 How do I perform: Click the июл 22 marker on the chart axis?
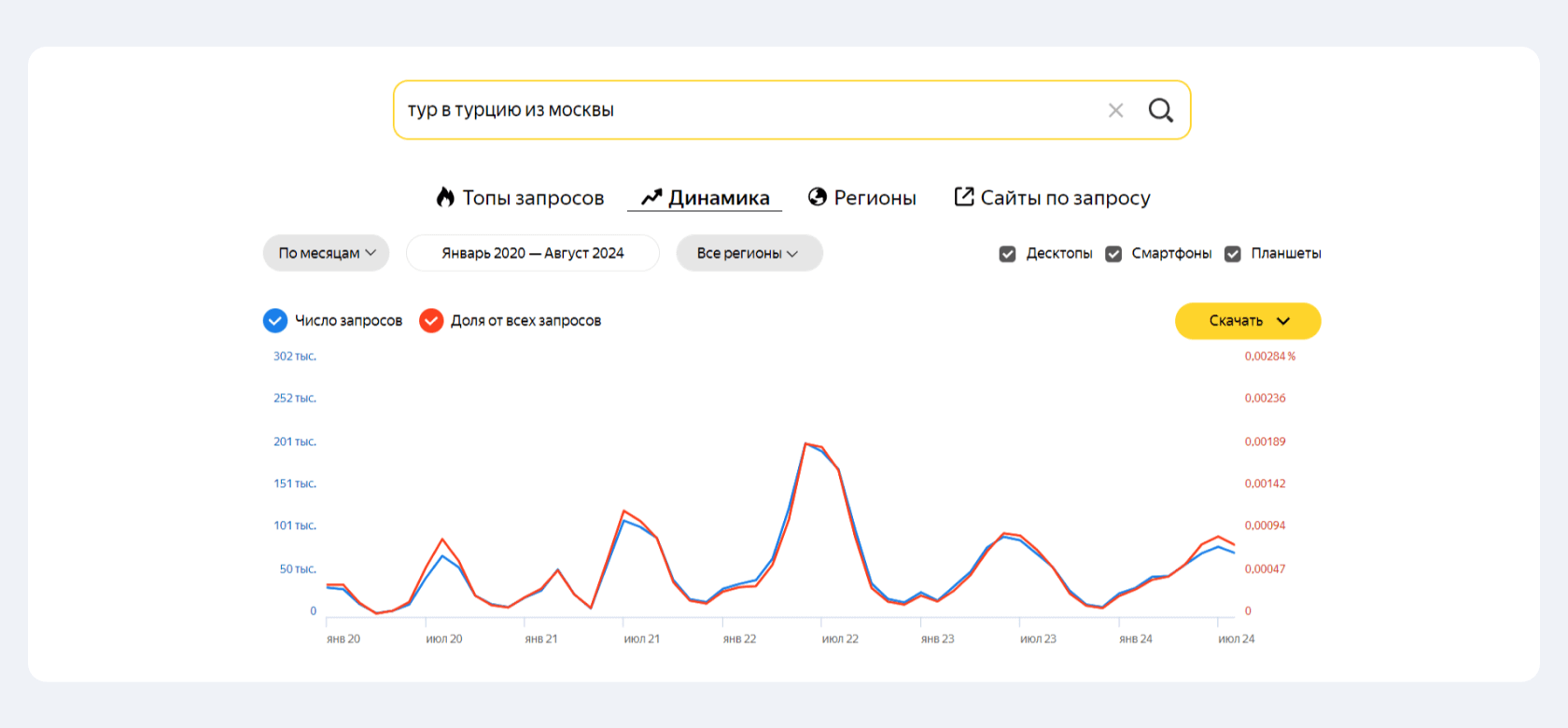(x=839, y=639)
